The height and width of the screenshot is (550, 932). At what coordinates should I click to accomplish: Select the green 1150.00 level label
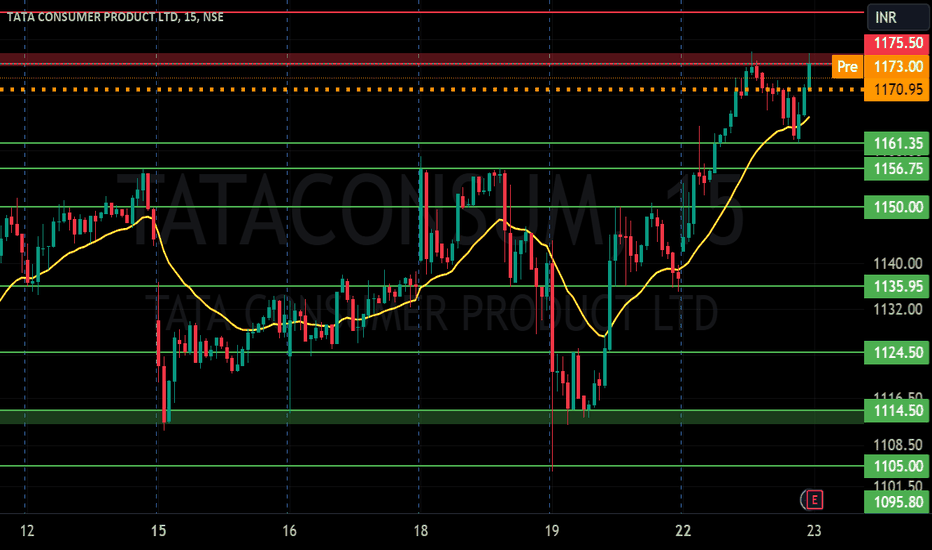898,207
